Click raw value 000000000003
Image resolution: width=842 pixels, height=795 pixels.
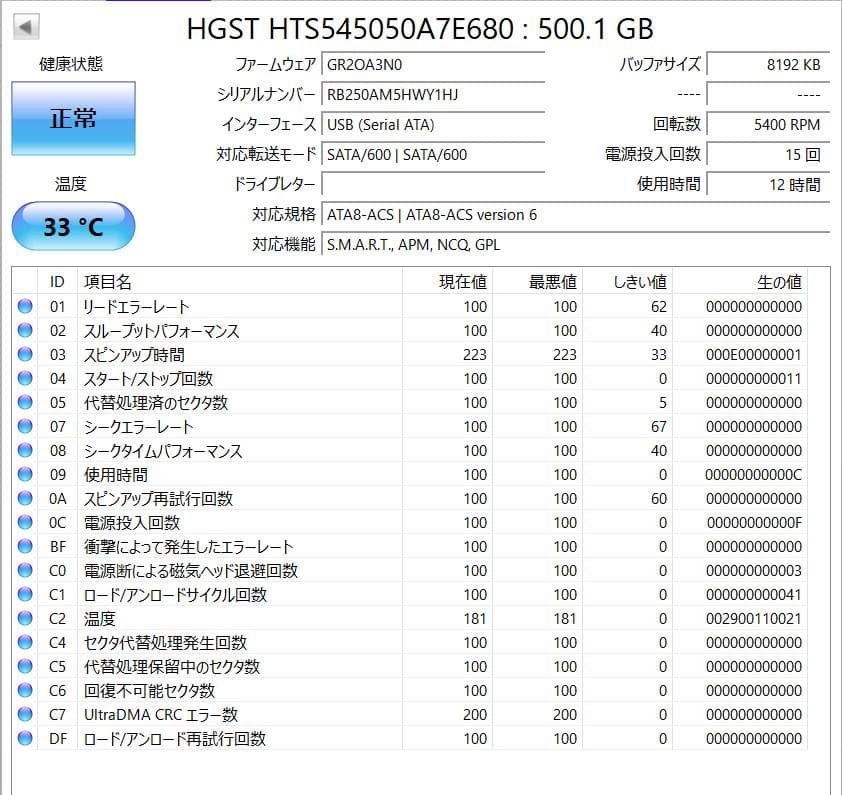tap(753, 570)
